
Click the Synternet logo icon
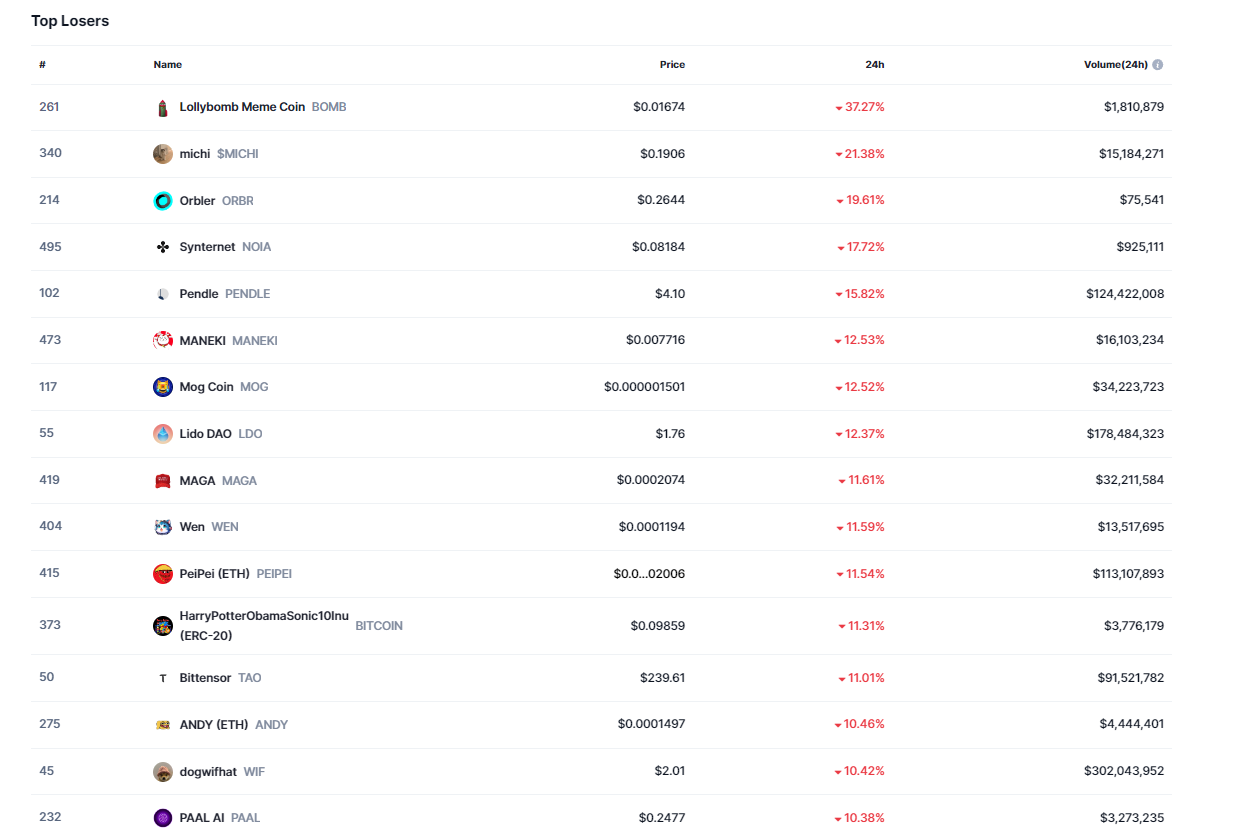click(163, 247)
